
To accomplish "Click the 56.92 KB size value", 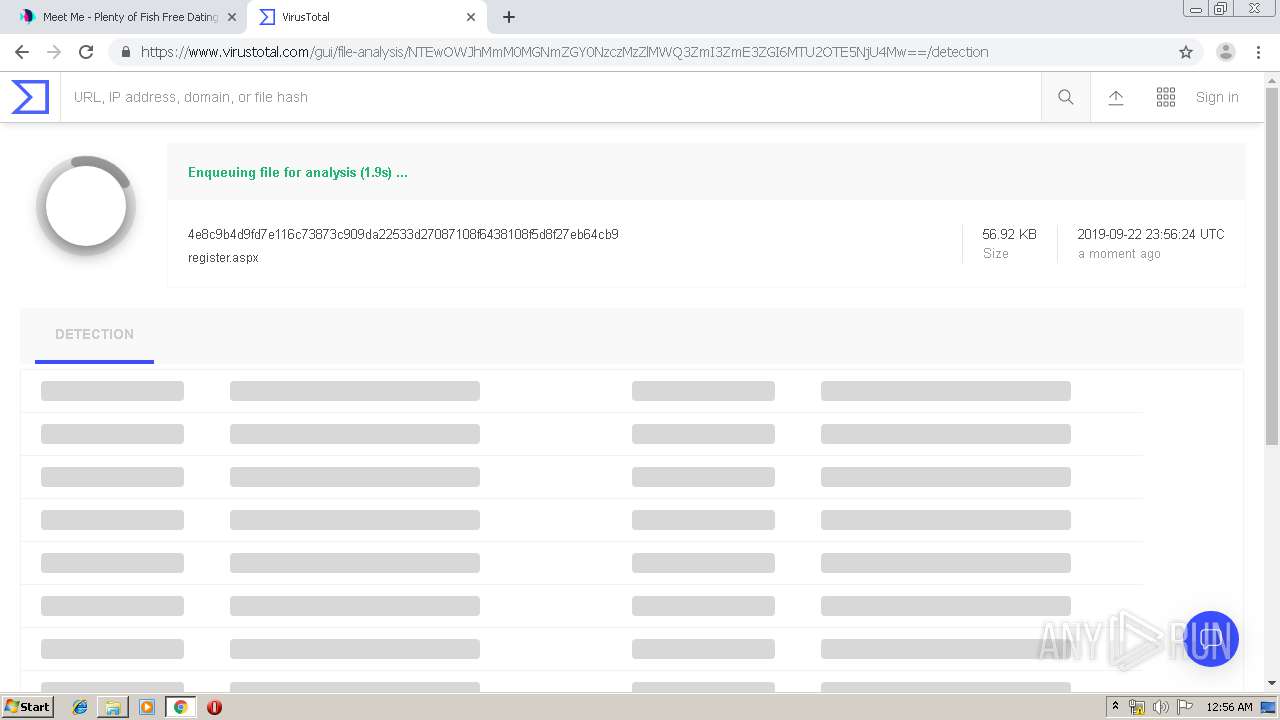I will [1009, 234].
